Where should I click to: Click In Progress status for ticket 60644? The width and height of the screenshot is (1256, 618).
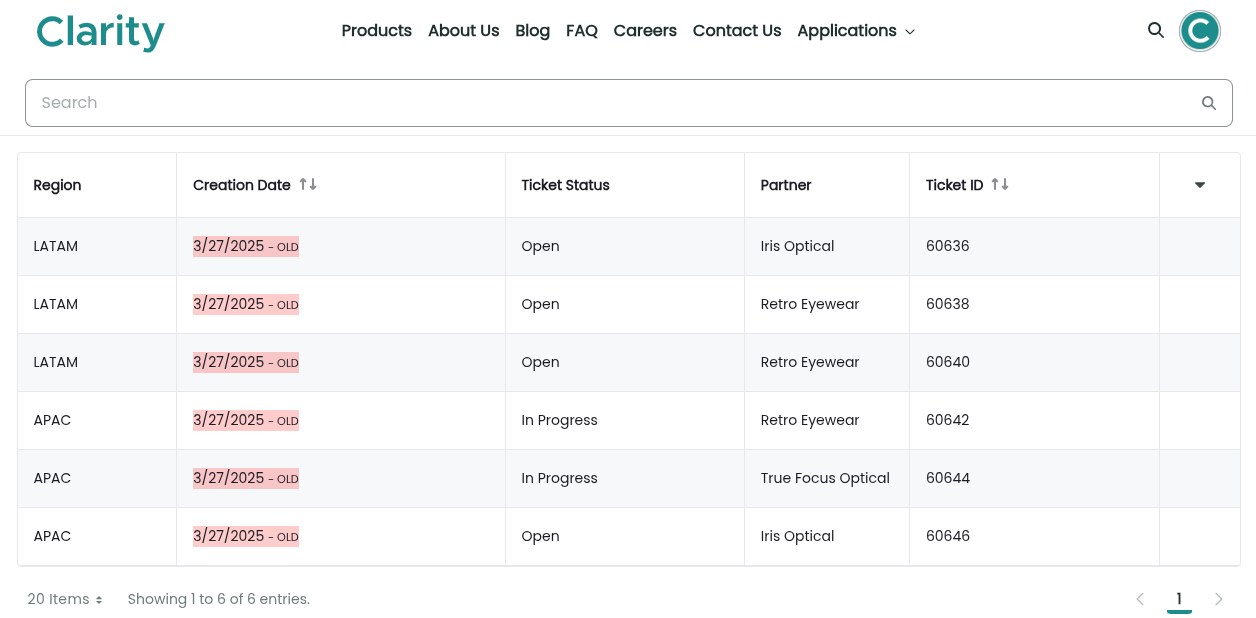click(559, 478)
